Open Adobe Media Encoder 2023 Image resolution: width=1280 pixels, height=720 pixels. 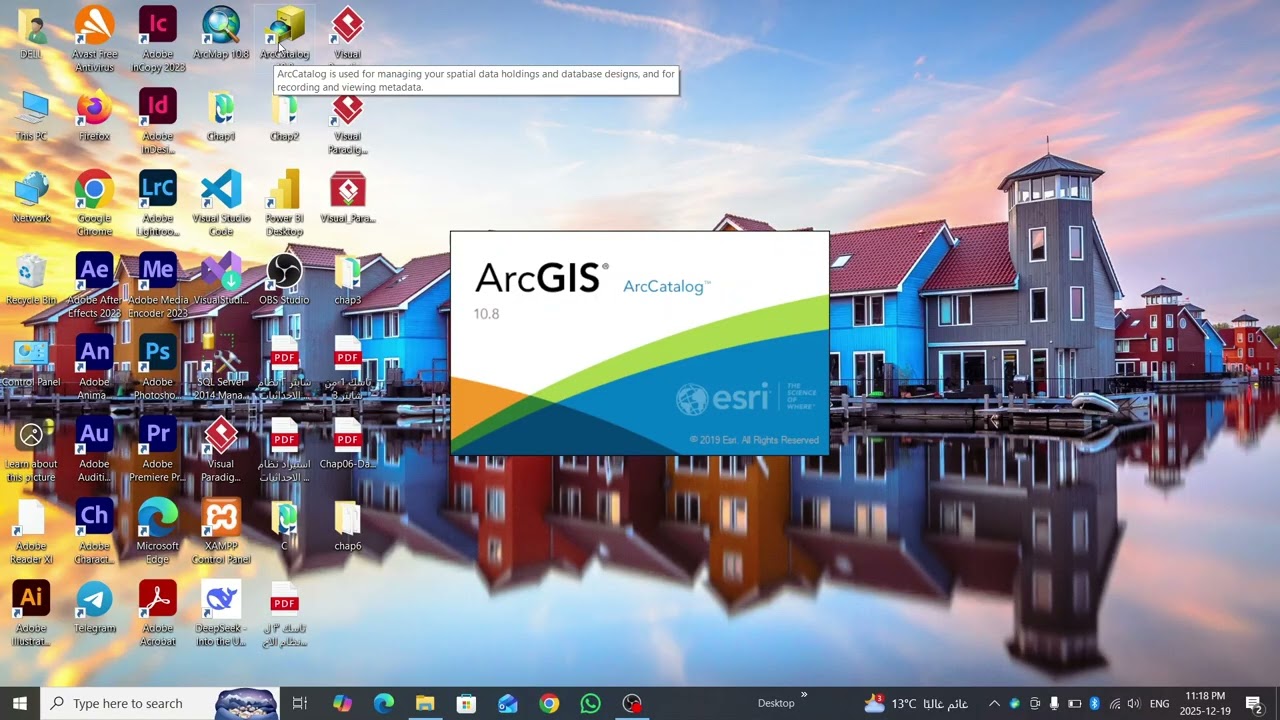[x=158, y=285]
